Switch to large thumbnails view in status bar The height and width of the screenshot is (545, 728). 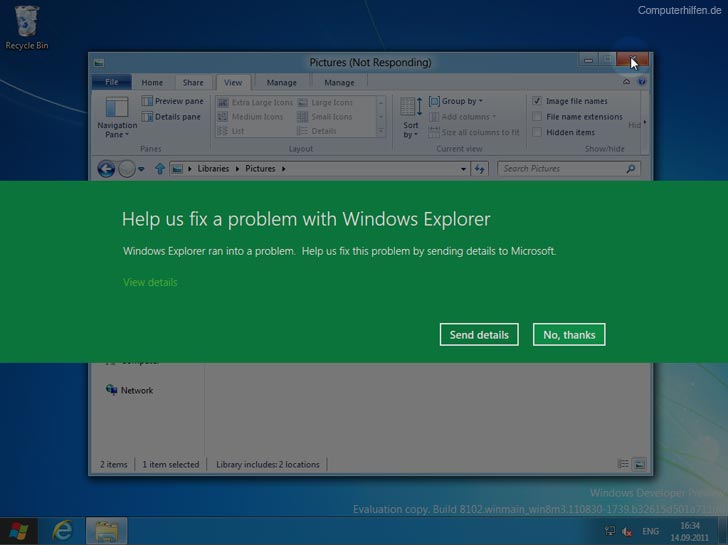click(640, 464)
